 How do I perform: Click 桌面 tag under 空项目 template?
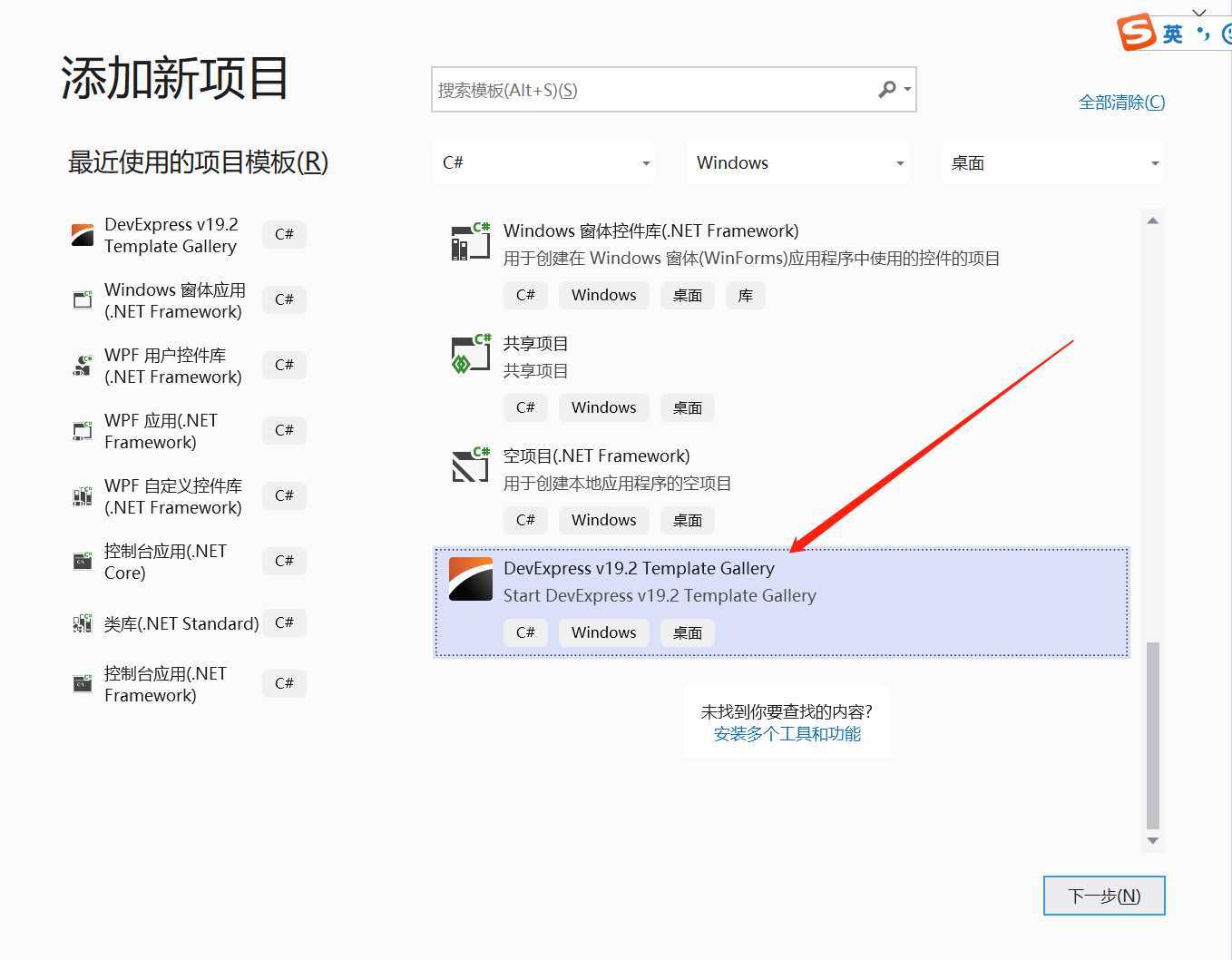688,521
